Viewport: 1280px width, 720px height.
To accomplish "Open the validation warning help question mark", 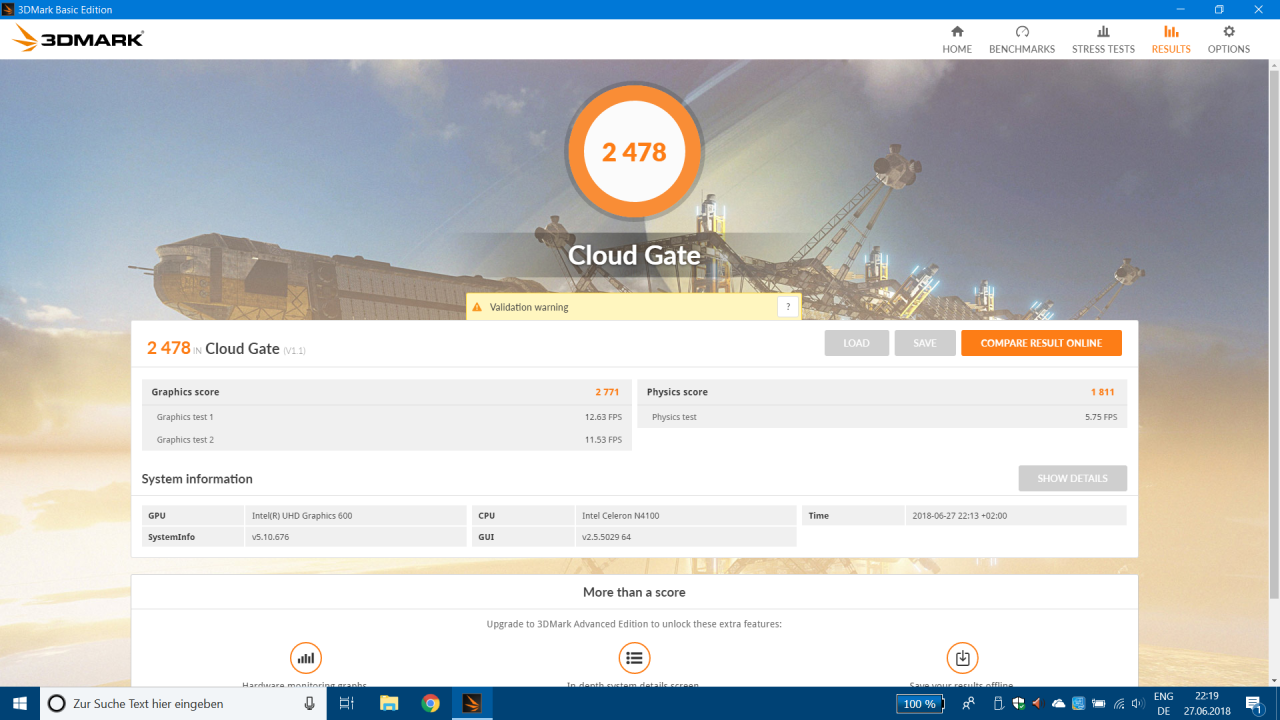I will click(788, 307).
